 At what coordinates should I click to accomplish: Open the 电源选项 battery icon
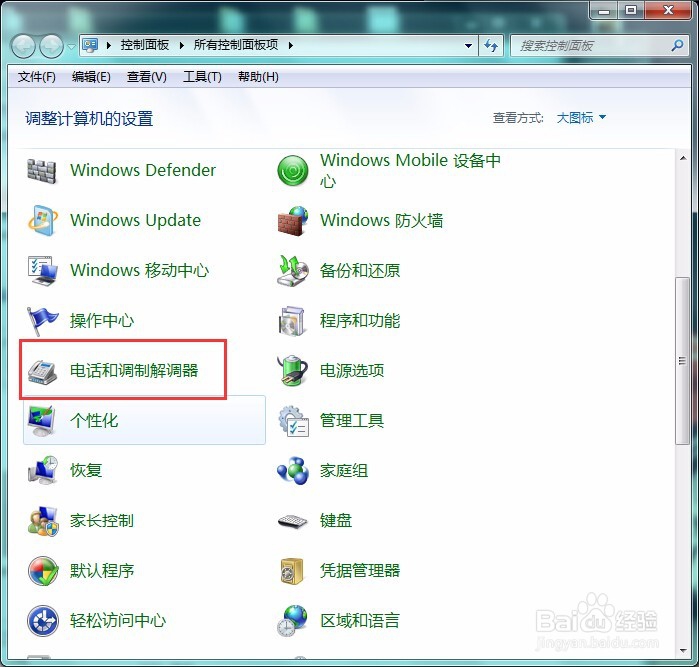(x=292, y=370)
